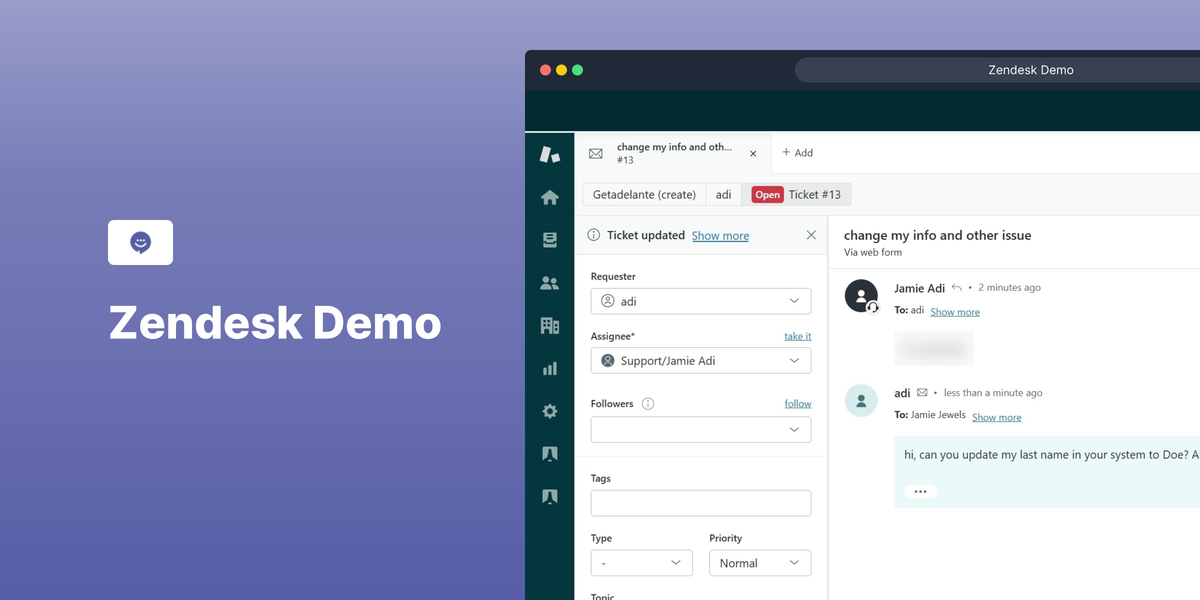Go to Home in the sidebar
Image resolution: width=1200 pixels, height=600 pixels.
pos(549,197)
